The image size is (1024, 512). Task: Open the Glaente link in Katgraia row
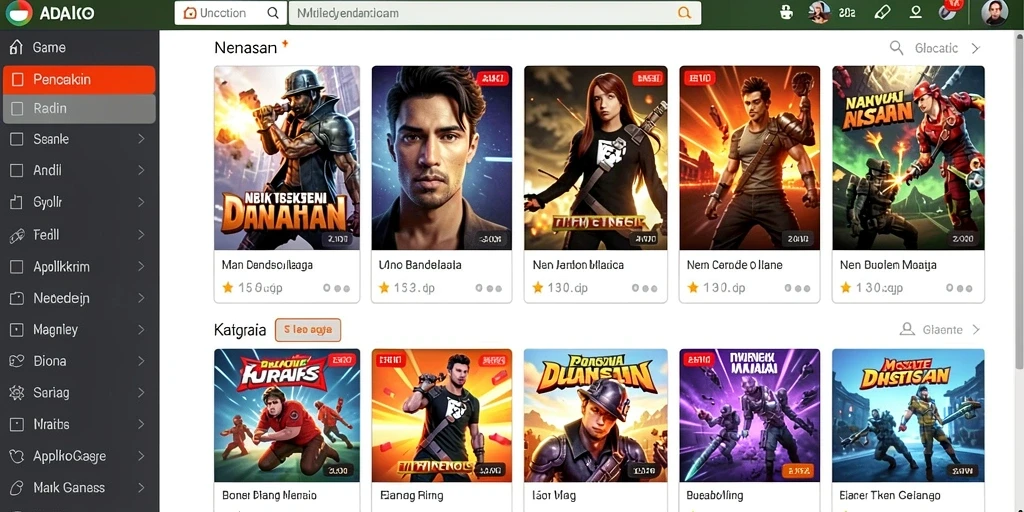[942, 330]
